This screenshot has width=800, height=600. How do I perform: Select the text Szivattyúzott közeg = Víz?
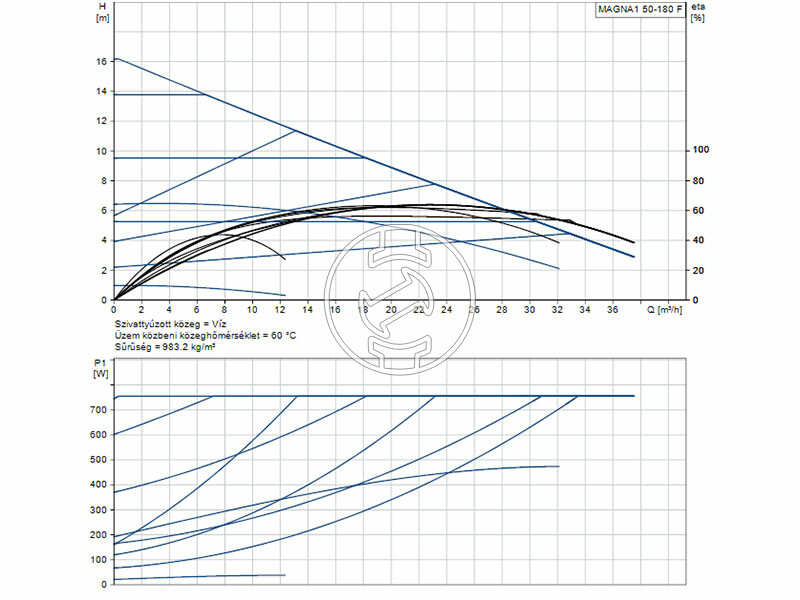pyautogui.click(x=169, y=326)
